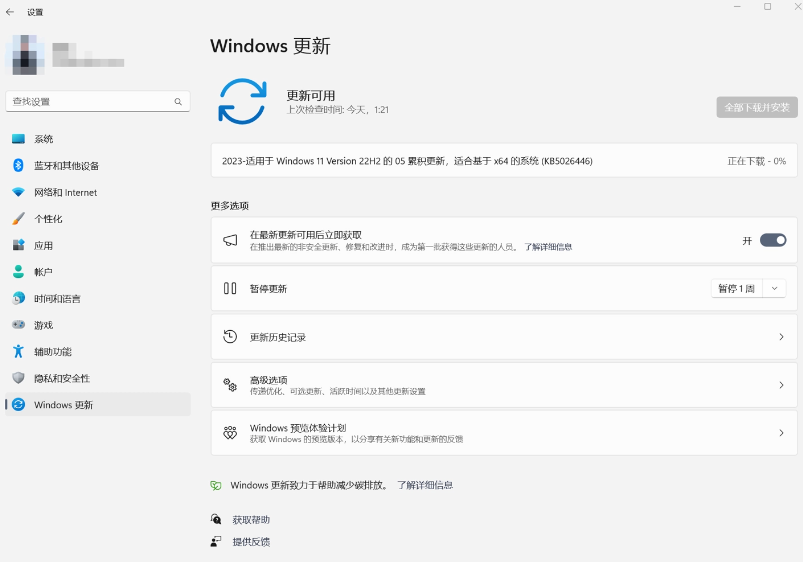The image size is (803, 569).
Task: Click the shield icon for 隐私和安全性
Action: (18, 378)
